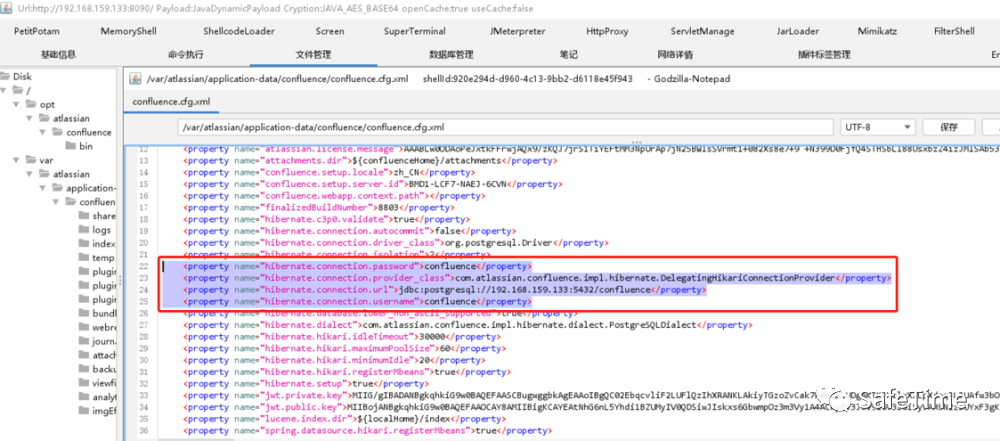Click the var folder icon
This screenshot has width=1000, height=441.
pos(33,160)
